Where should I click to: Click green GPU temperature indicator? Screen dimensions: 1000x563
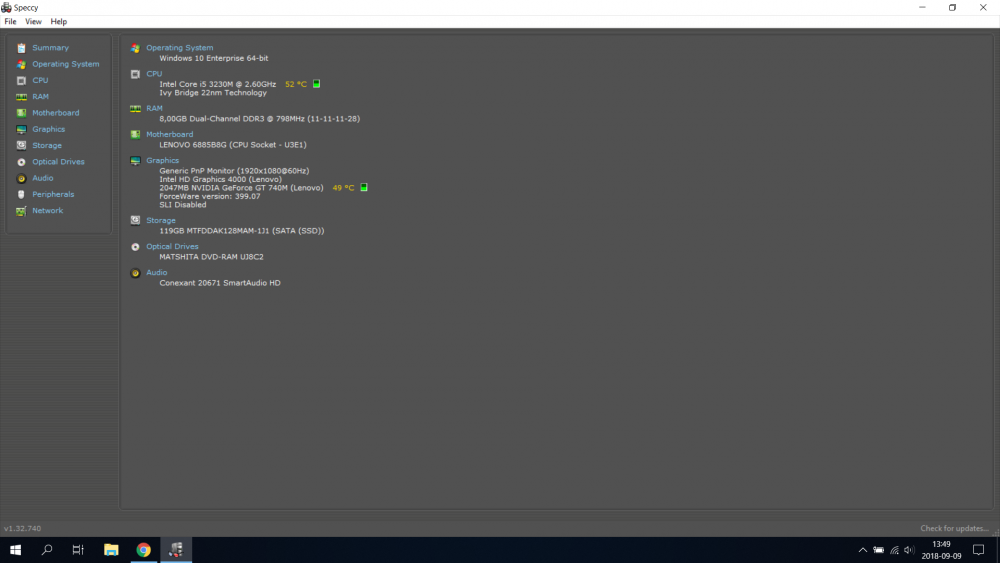[364, 187]
